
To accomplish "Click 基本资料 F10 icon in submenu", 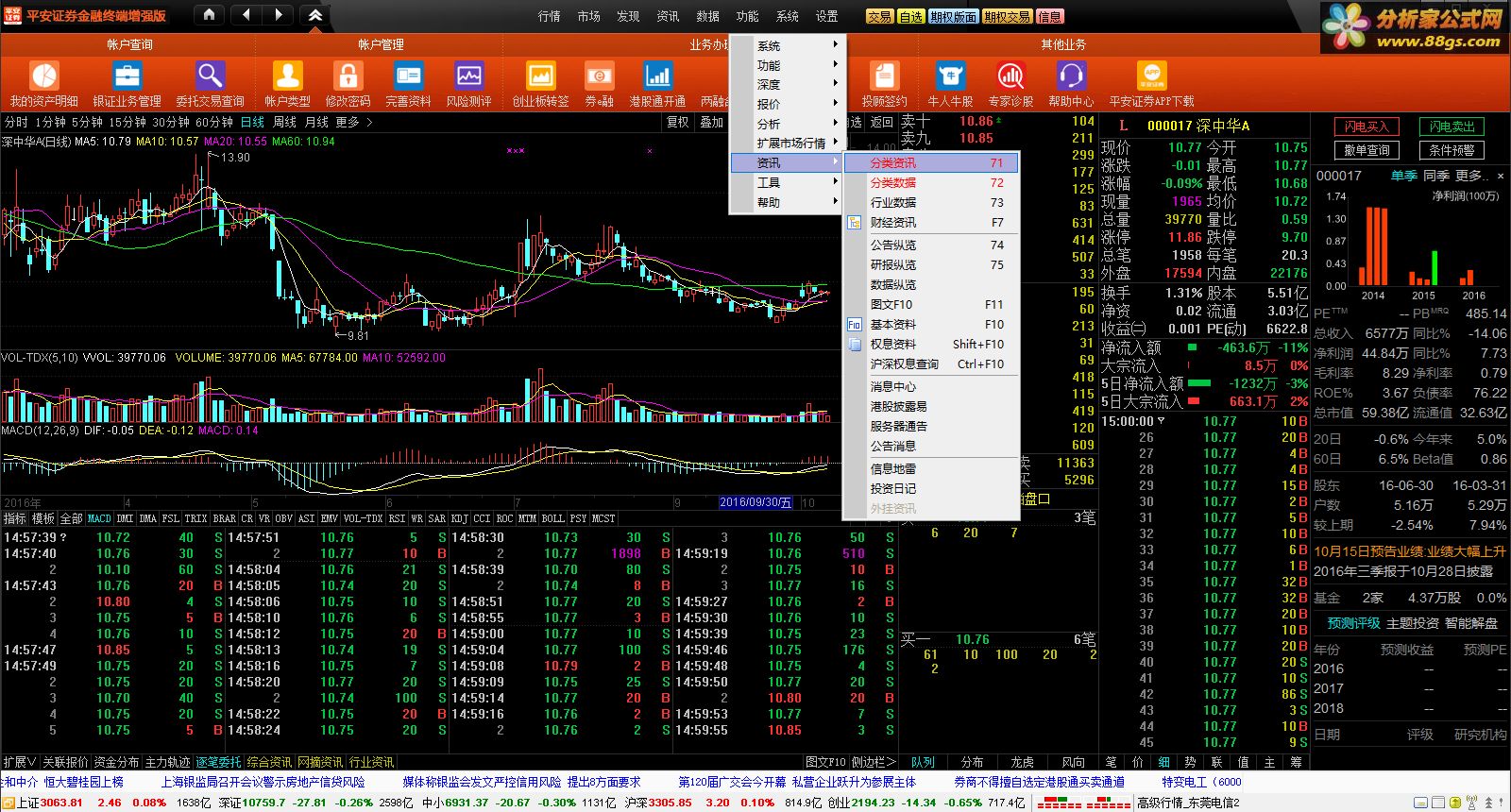I will pos(854,325).
